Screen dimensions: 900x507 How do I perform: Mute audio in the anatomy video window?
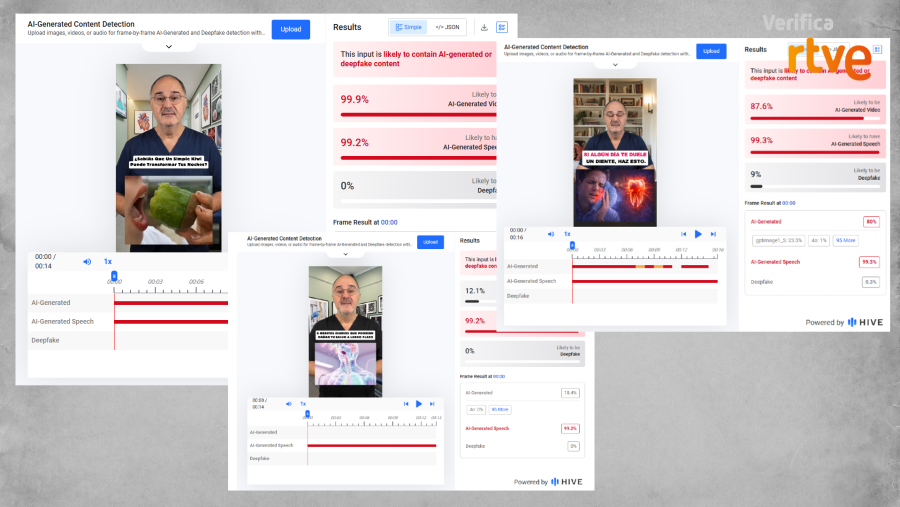289,404
